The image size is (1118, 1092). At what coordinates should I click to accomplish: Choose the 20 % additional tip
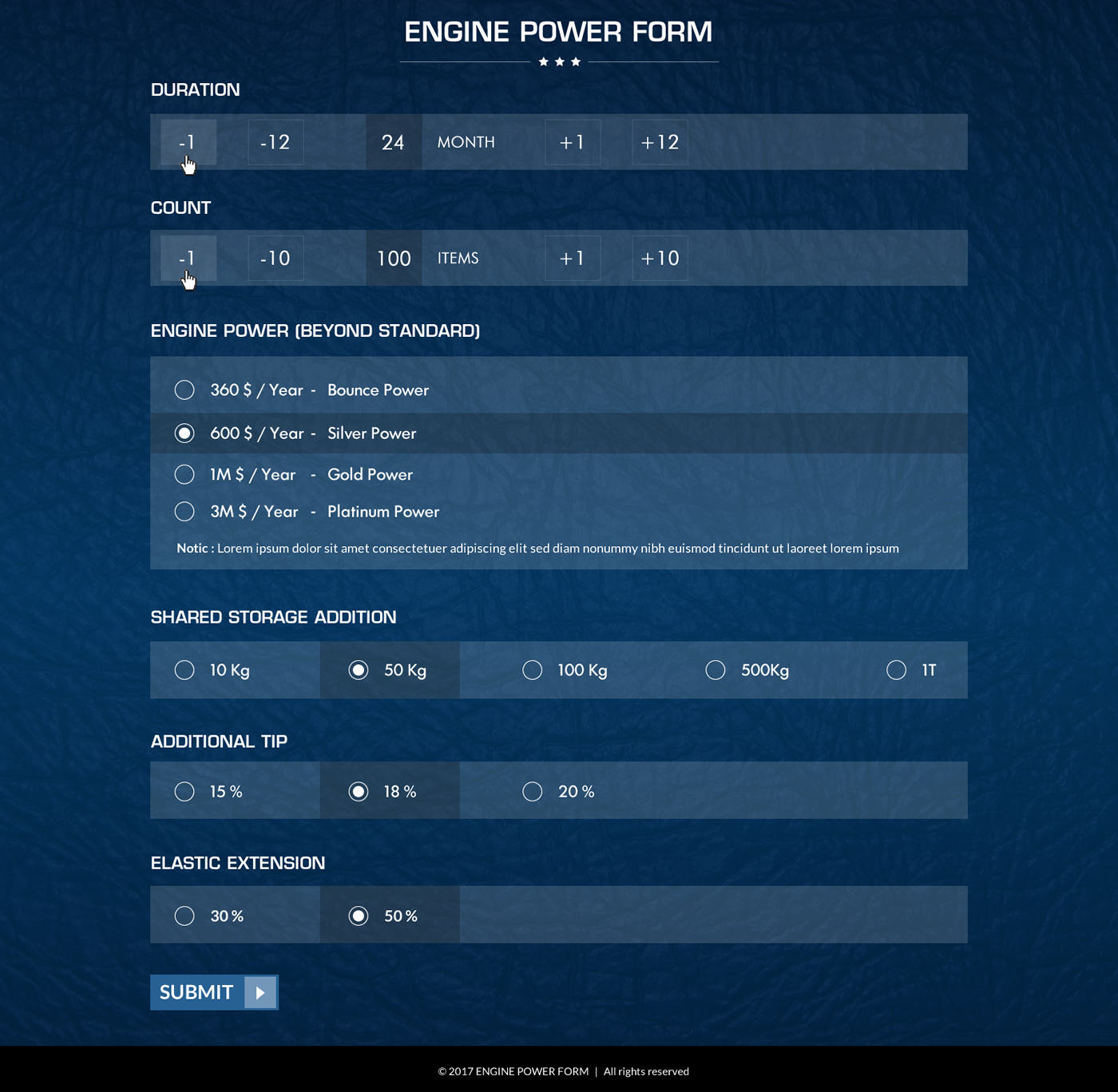[x=533, y=791]
